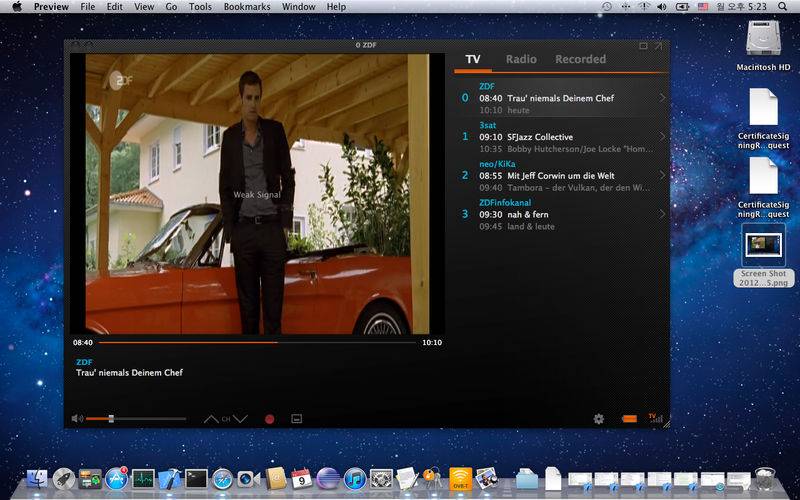This screenshot has width=800, height=500.
Task: Expand ZDFinfokanal channel details chevron
Action: click(x=662, y=214)
